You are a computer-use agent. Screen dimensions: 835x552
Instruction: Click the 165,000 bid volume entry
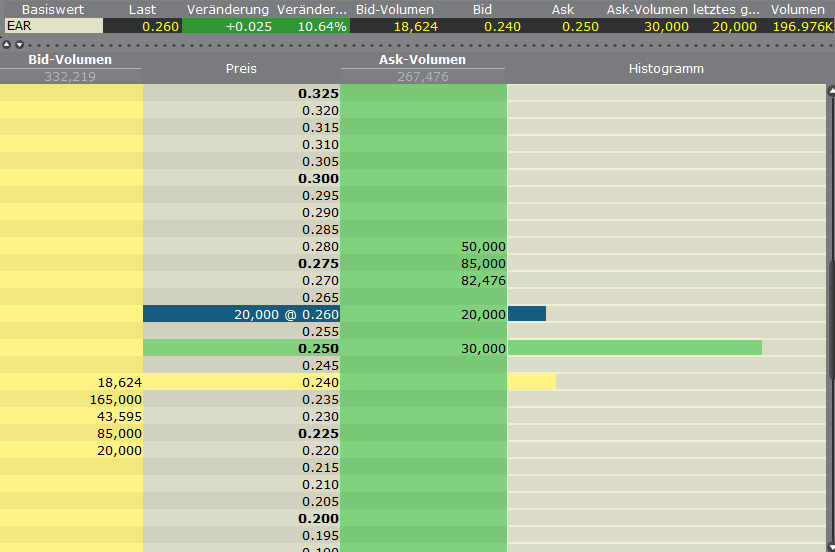115,399
